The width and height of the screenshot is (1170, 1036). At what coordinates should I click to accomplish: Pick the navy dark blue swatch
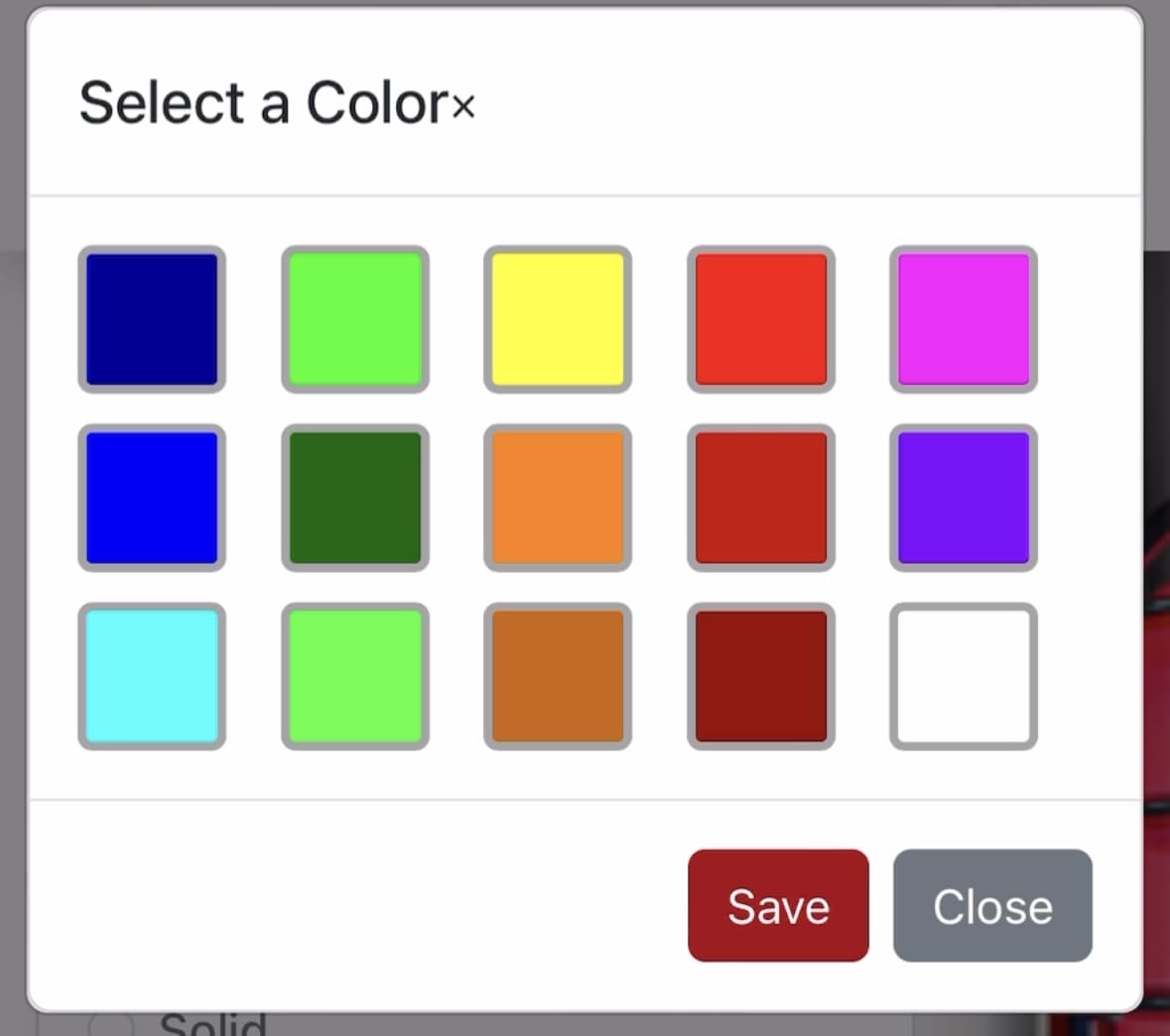[152, 320]
